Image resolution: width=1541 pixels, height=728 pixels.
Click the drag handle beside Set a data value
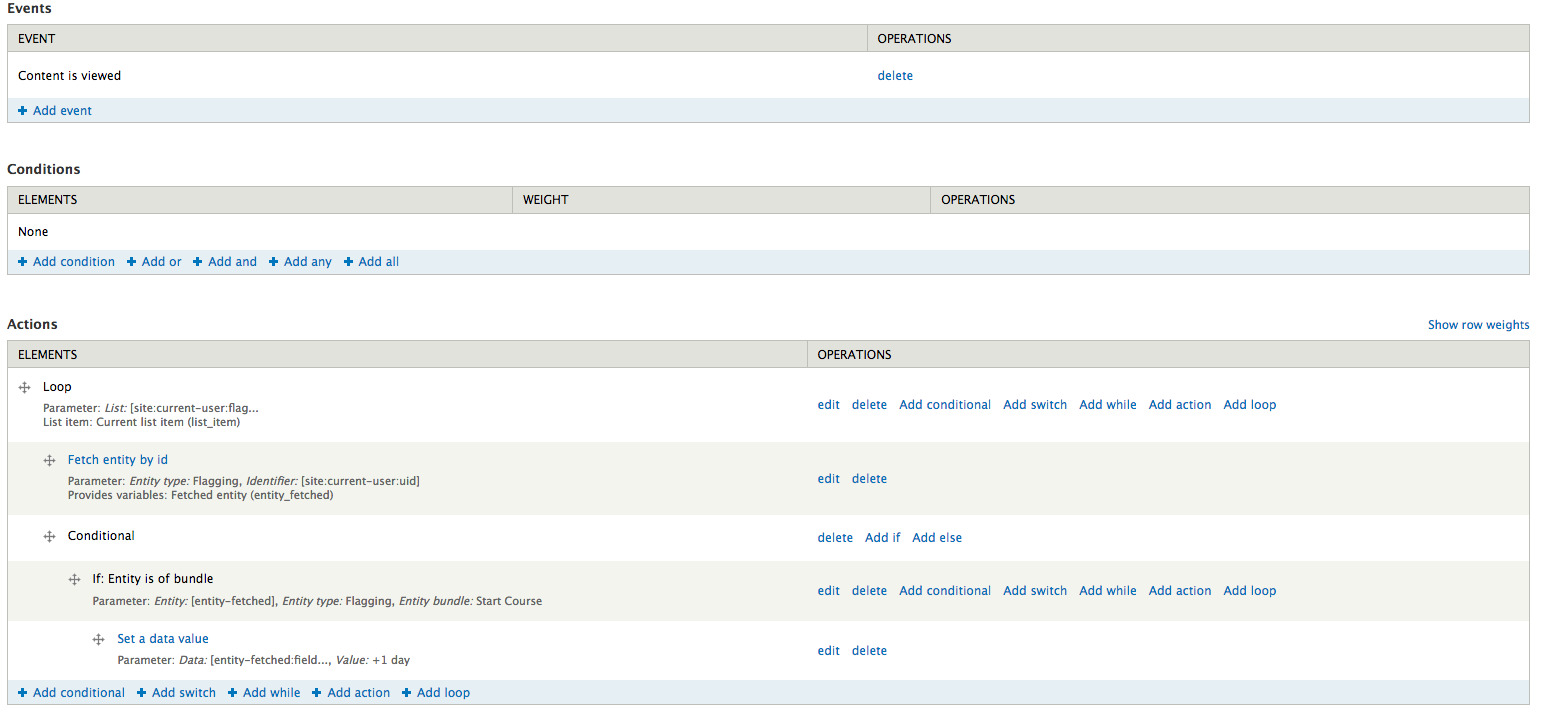click(98, 639)
